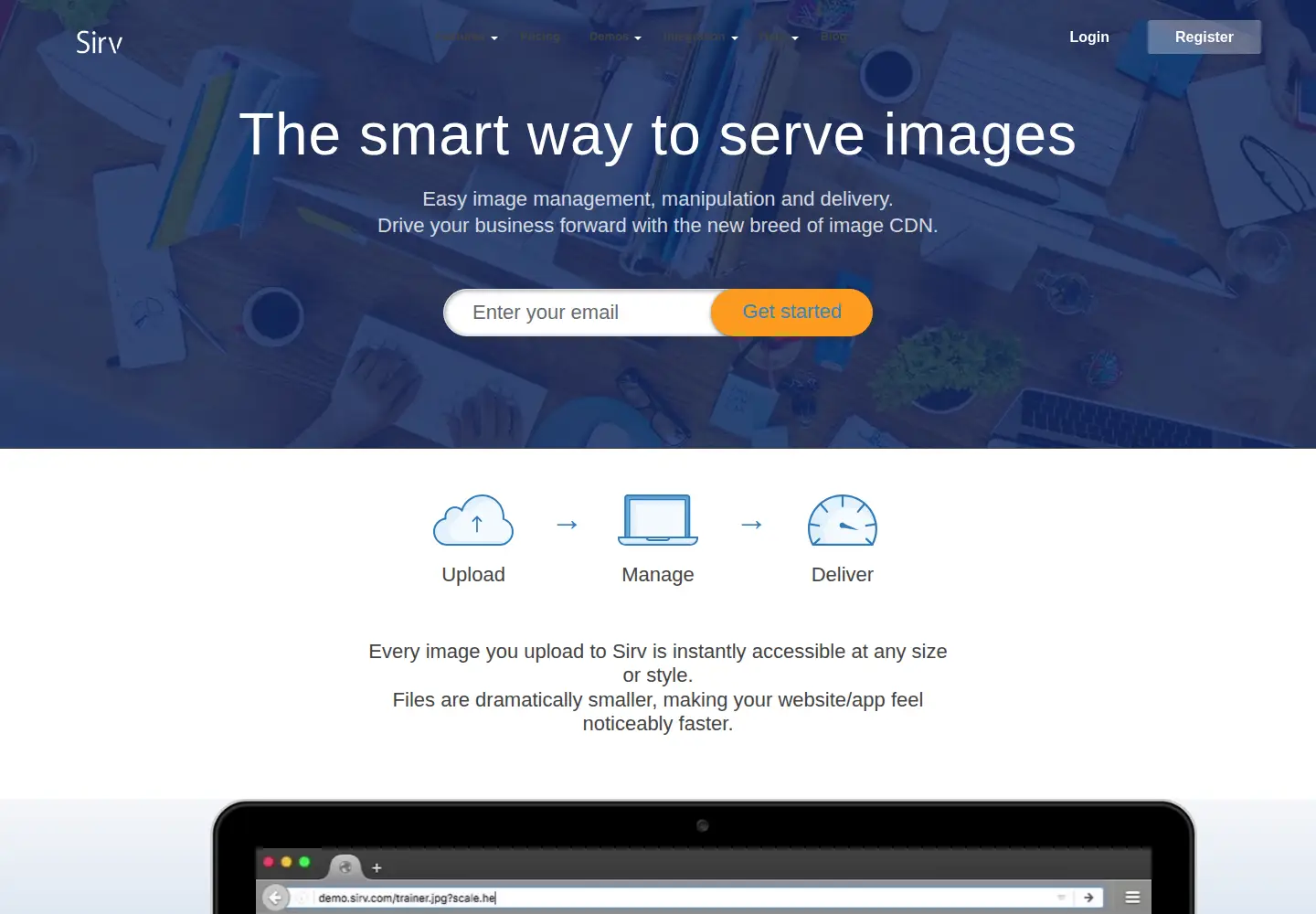The width and height of the screenshot is (1316, 914).
Task: Click the Manage label text
Action: coord(658,575)
